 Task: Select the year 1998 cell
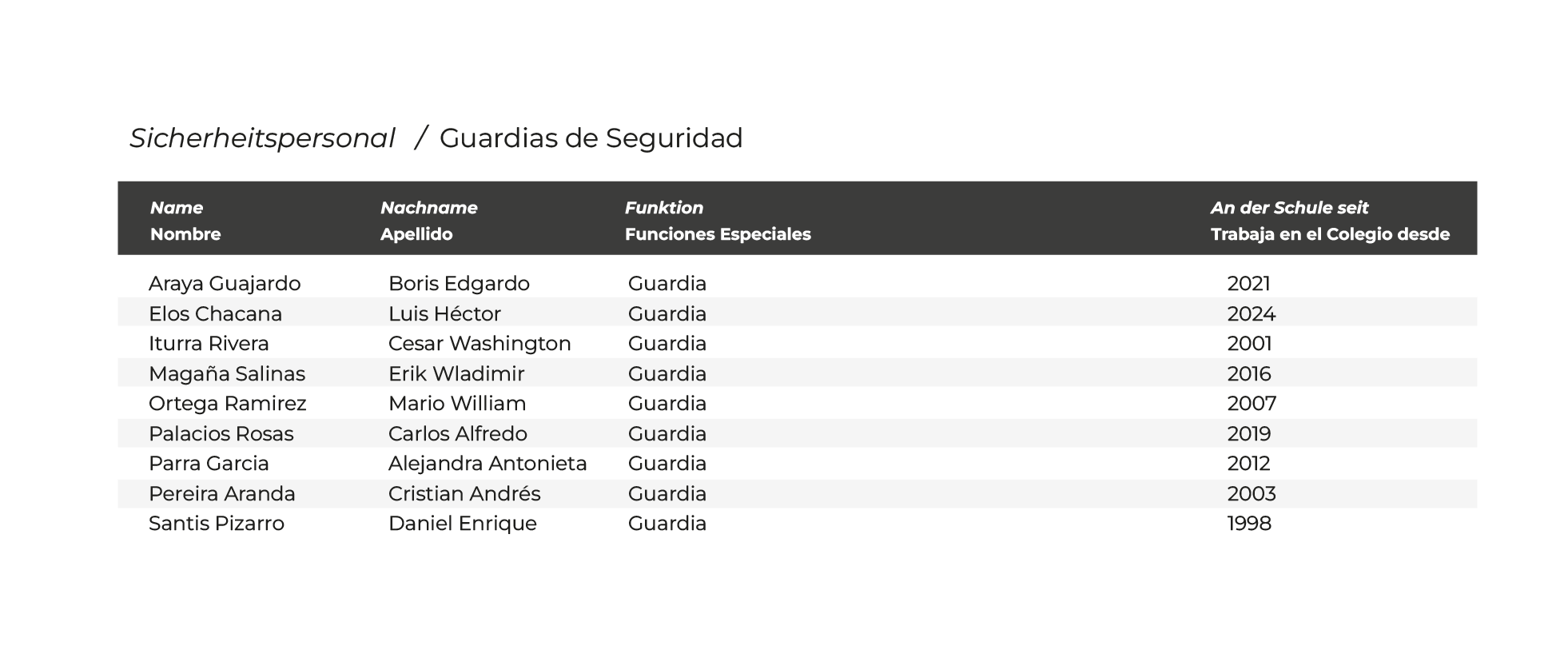click(x=1248, y=524)
